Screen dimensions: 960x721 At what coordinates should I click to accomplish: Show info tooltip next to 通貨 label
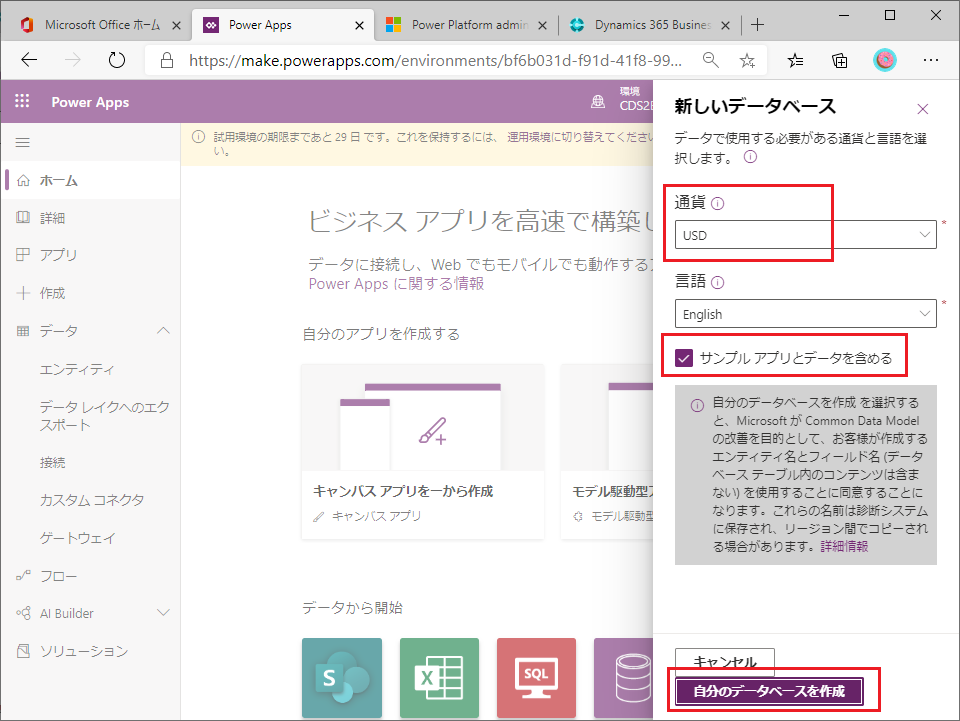(718, 203)
